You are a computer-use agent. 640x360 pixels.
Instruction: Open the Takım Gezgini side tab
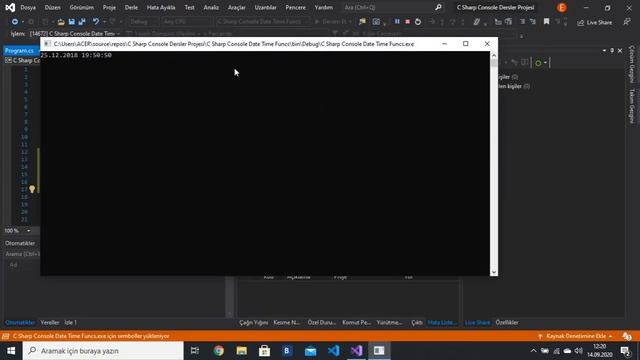tap(632, 106)
